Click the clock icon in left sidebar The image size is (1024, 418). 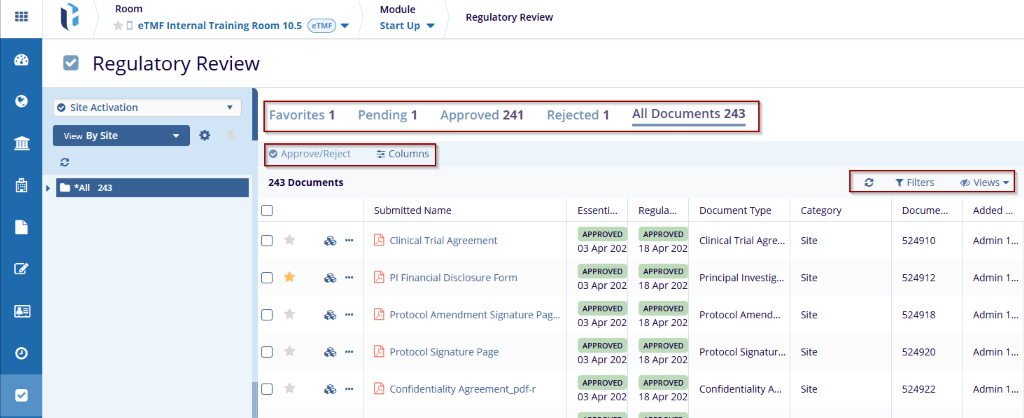pyautogui.click(x=21, y=353)
